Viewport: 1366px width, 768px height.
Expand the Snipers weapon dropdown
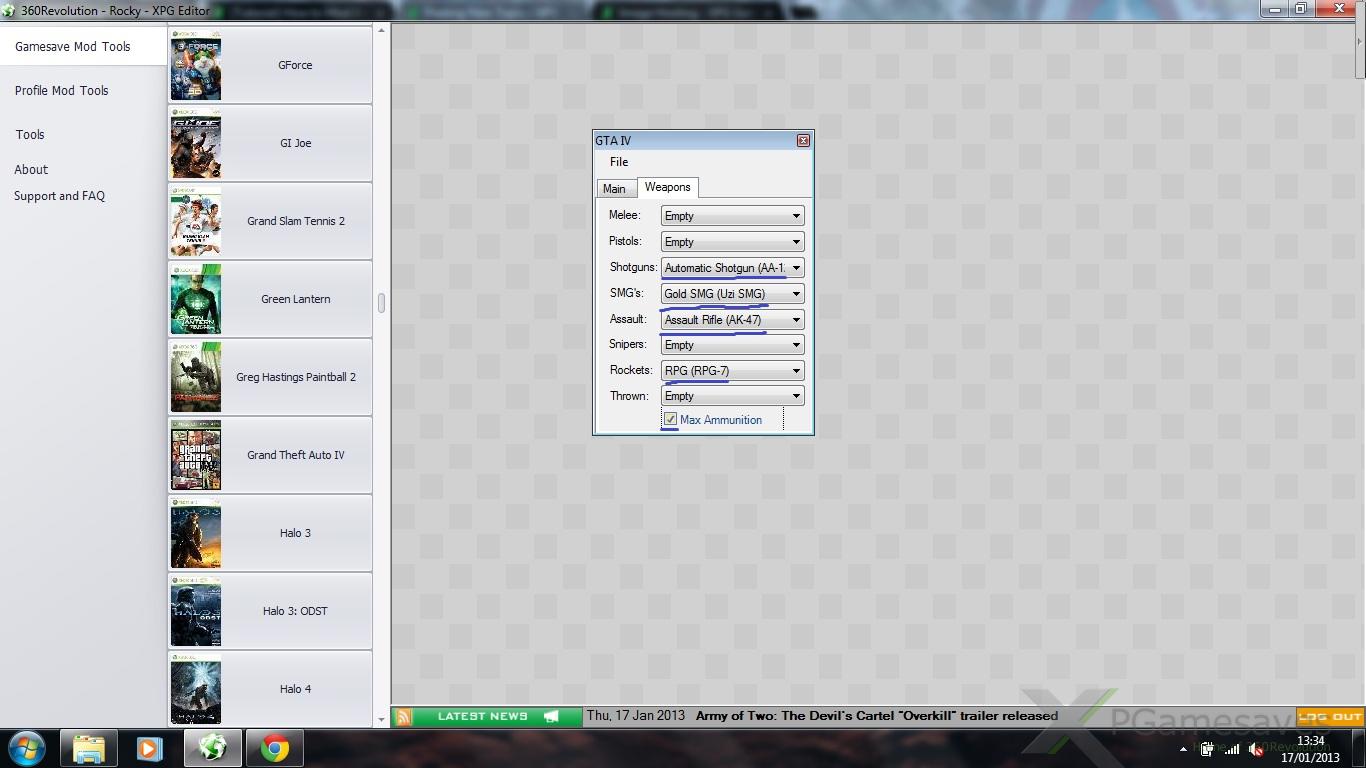tap(796, 345)
